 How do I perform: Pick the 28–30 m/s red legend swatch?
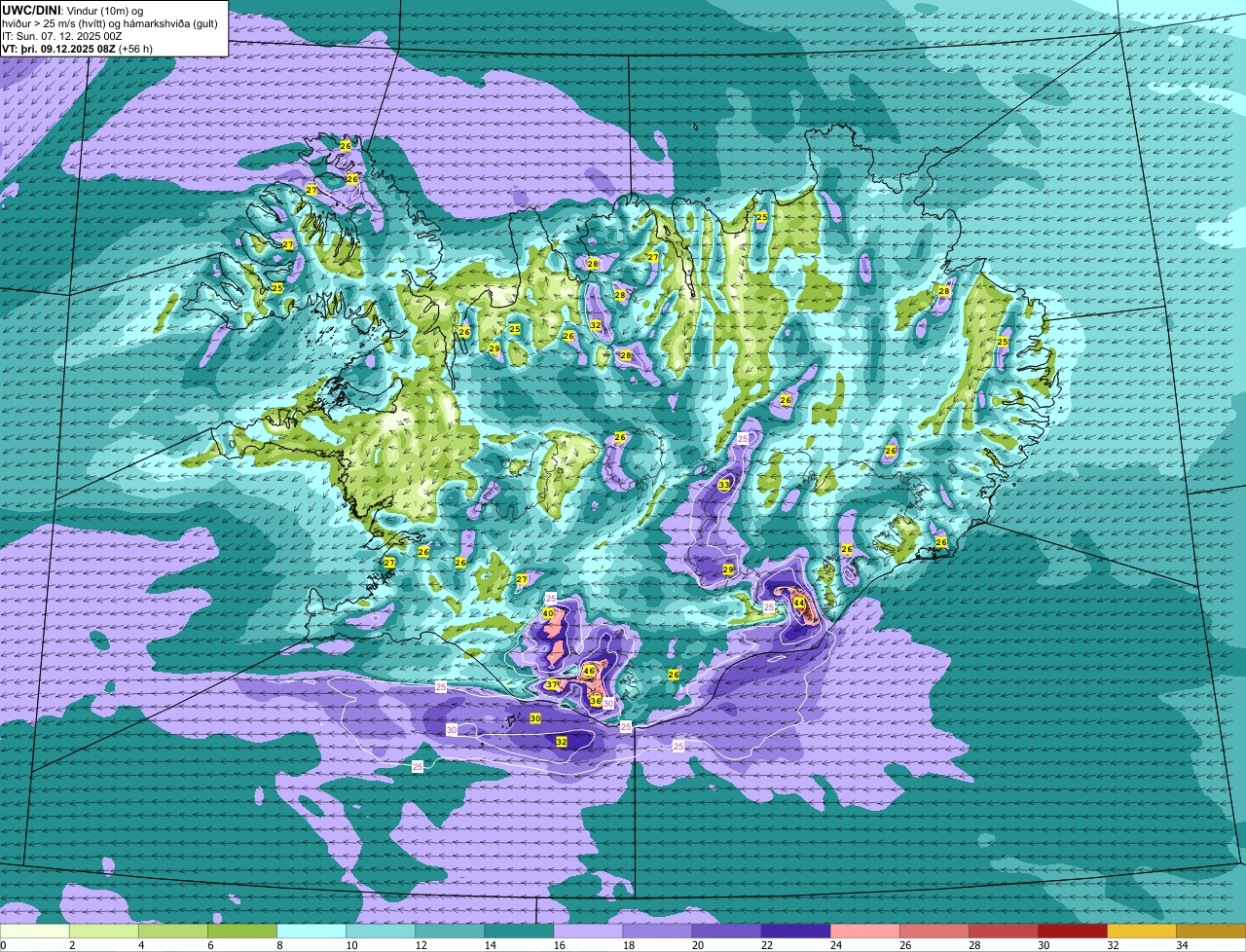(1003, 932)
